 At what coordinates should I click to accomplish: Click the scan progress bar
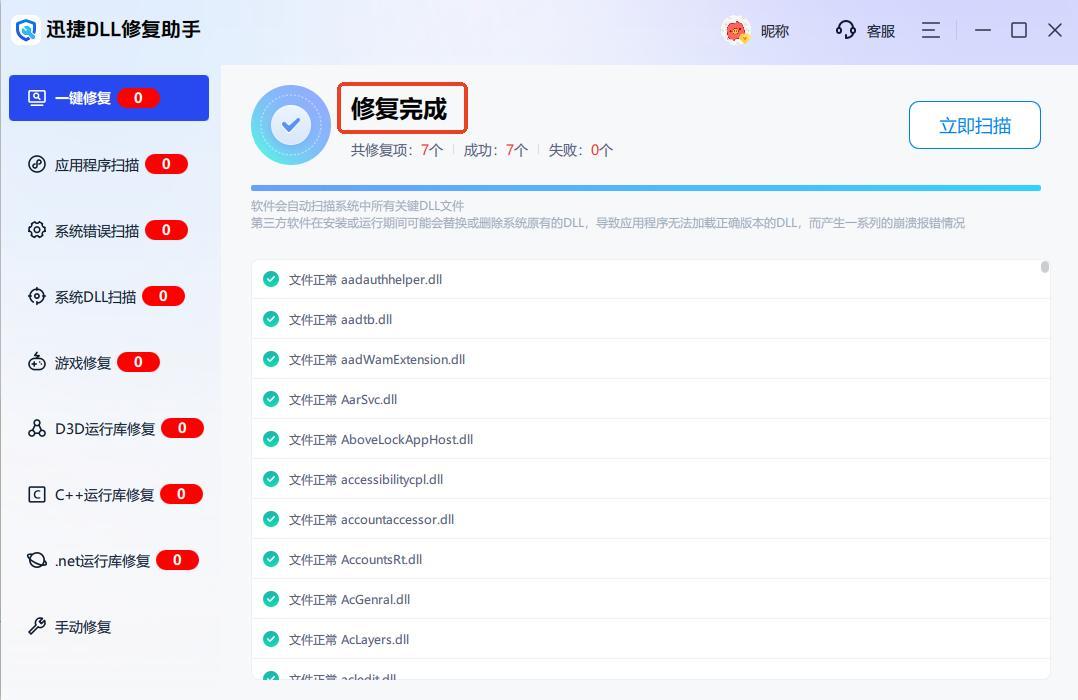(645, 187)
